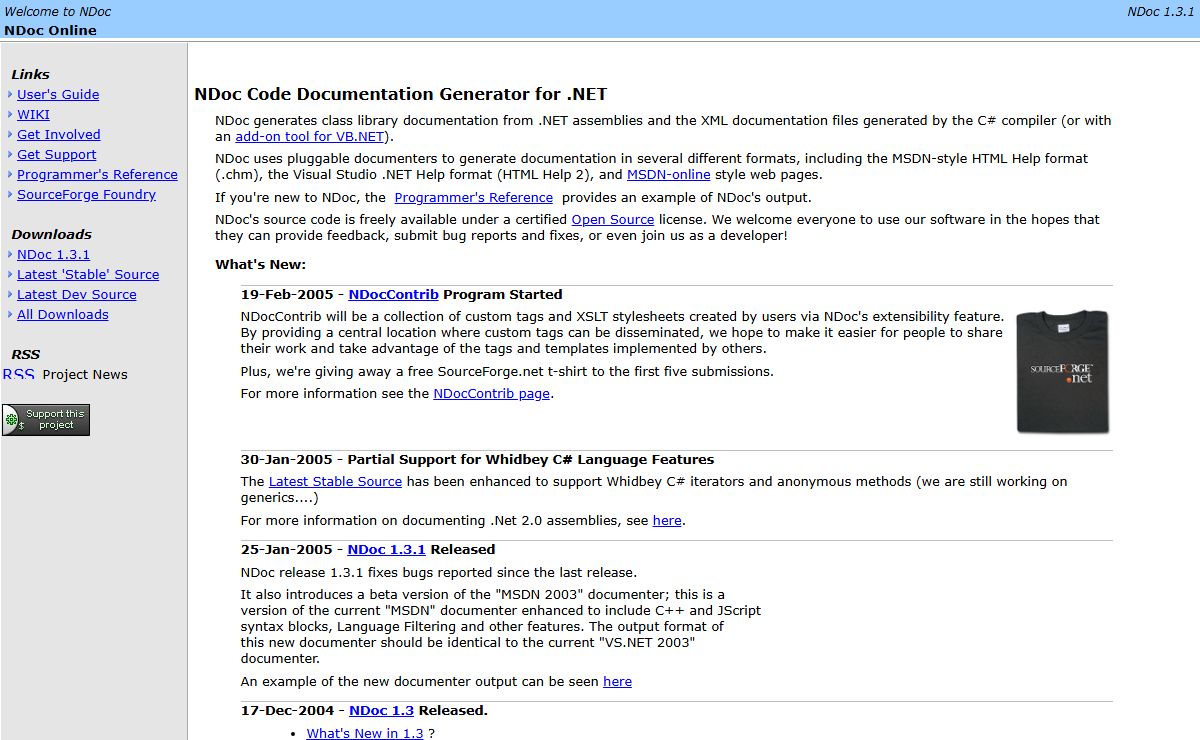
Task: Click the Support this project badge
Action: 46,420
